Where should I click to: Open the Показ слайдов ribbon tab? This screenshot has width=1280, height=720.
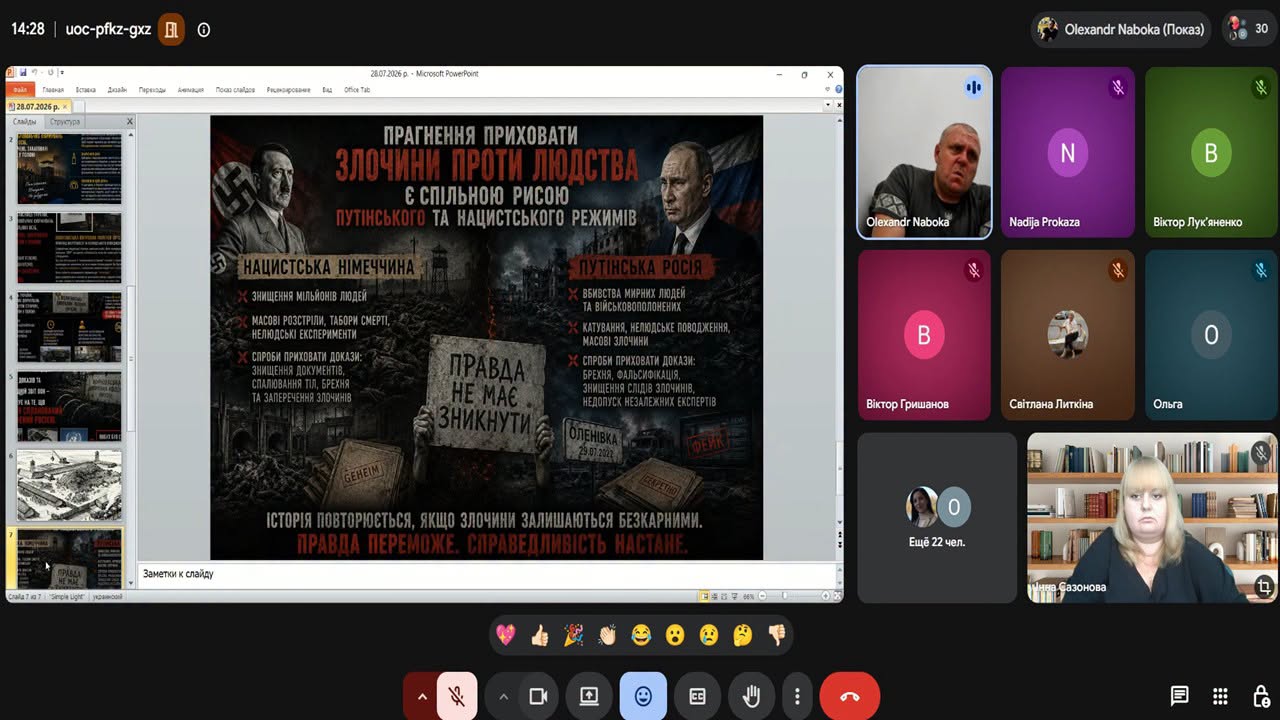coord(235,90)
